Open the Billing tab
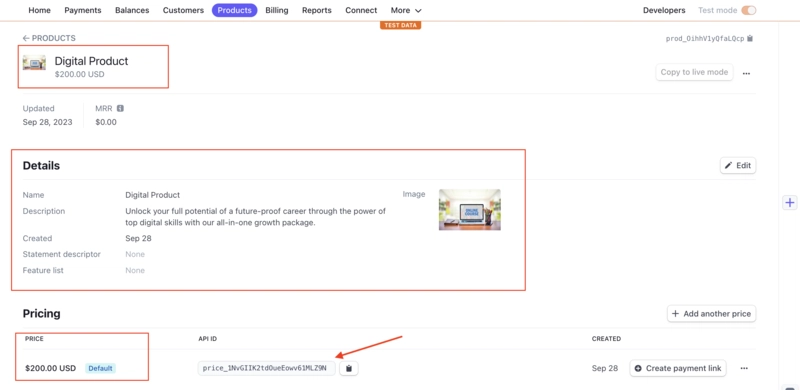This screenshot has height=390, width=800. coord(277,10)
